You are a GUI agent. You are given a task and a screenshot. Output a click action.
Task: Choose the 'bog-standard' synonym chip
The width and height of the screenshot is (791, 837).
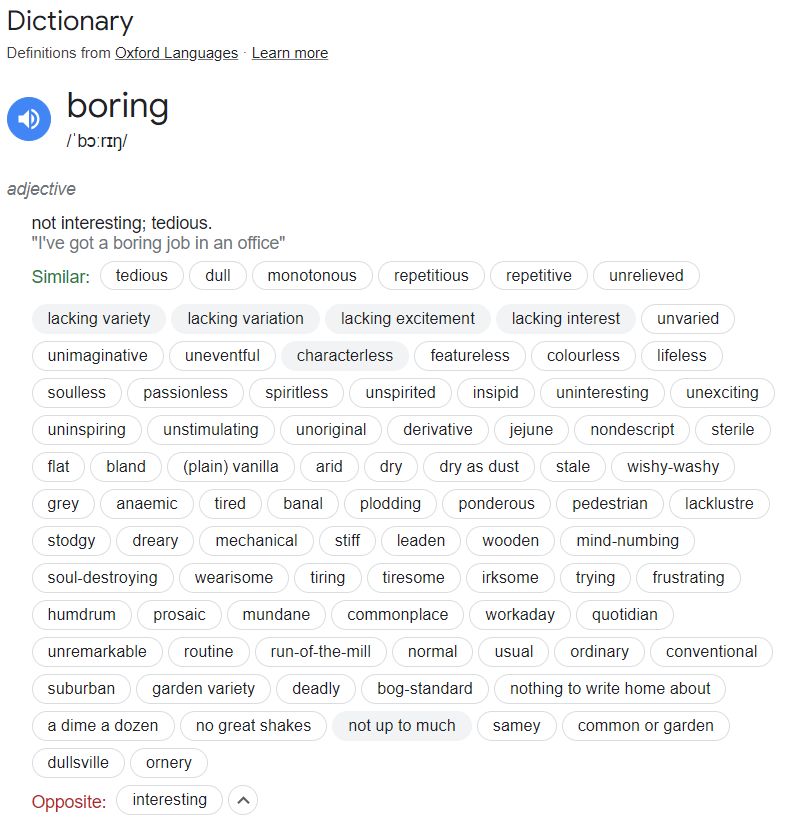(x=424, y=688)
